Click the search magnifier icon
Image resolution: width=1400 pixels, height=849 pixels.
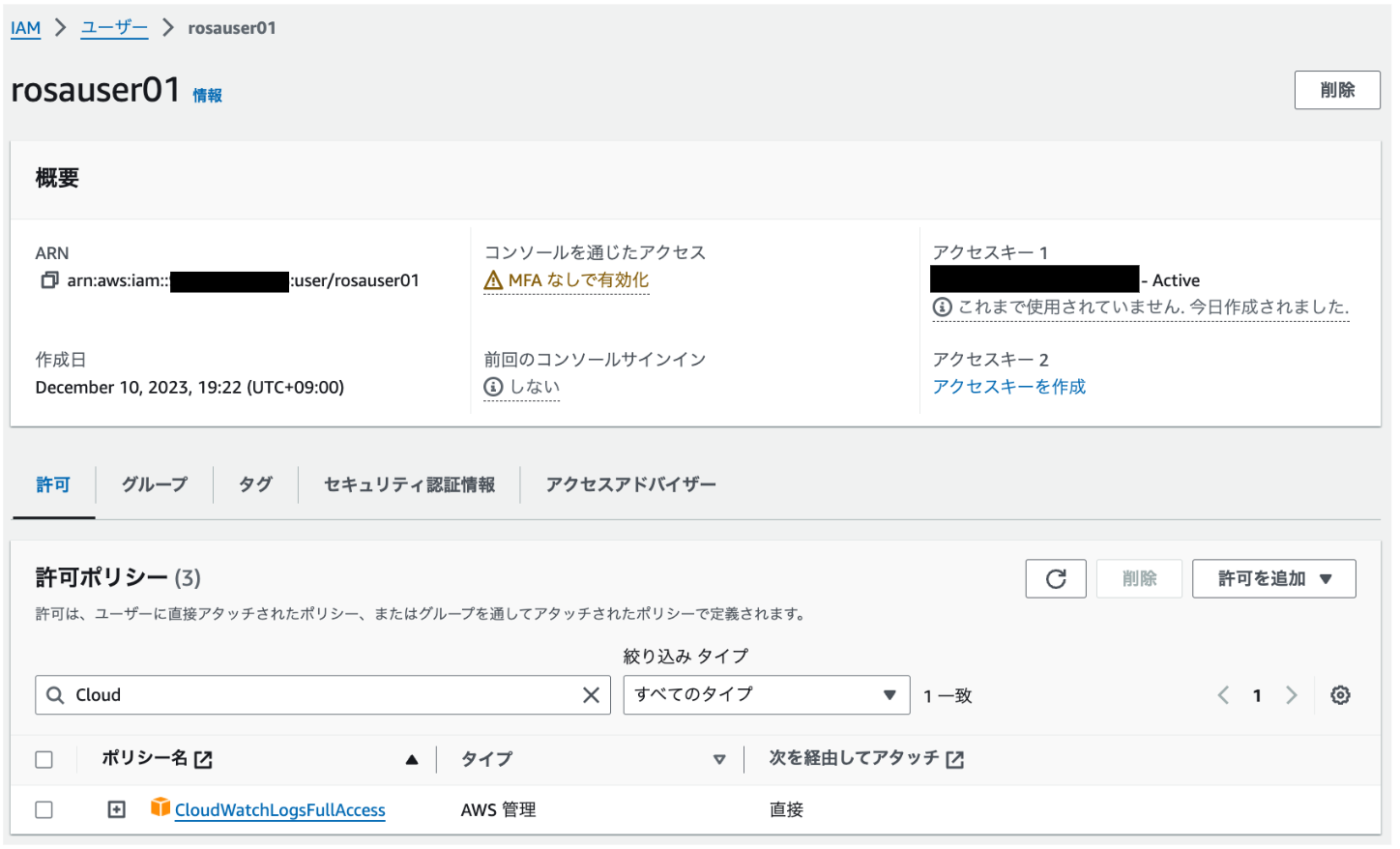[x=56, y=695]
